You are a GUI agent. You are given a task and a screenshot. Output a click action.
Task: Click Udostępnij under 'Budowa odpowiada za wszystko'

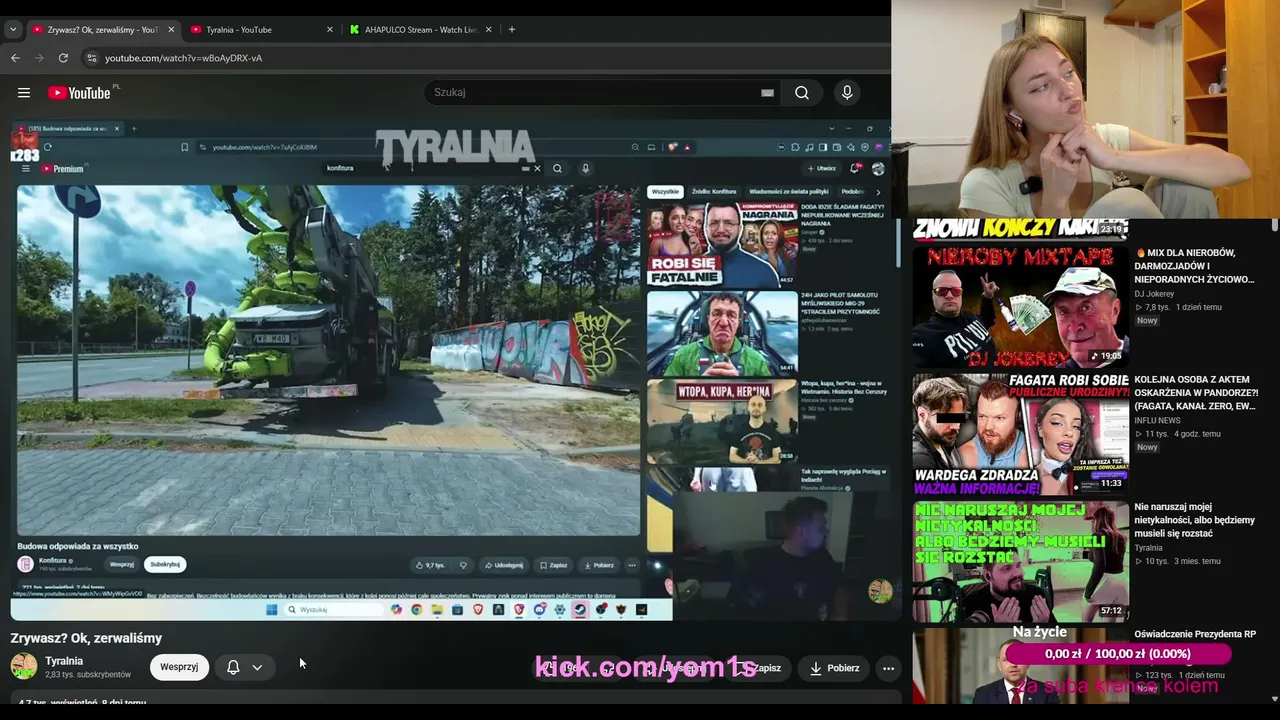point(504,565)
